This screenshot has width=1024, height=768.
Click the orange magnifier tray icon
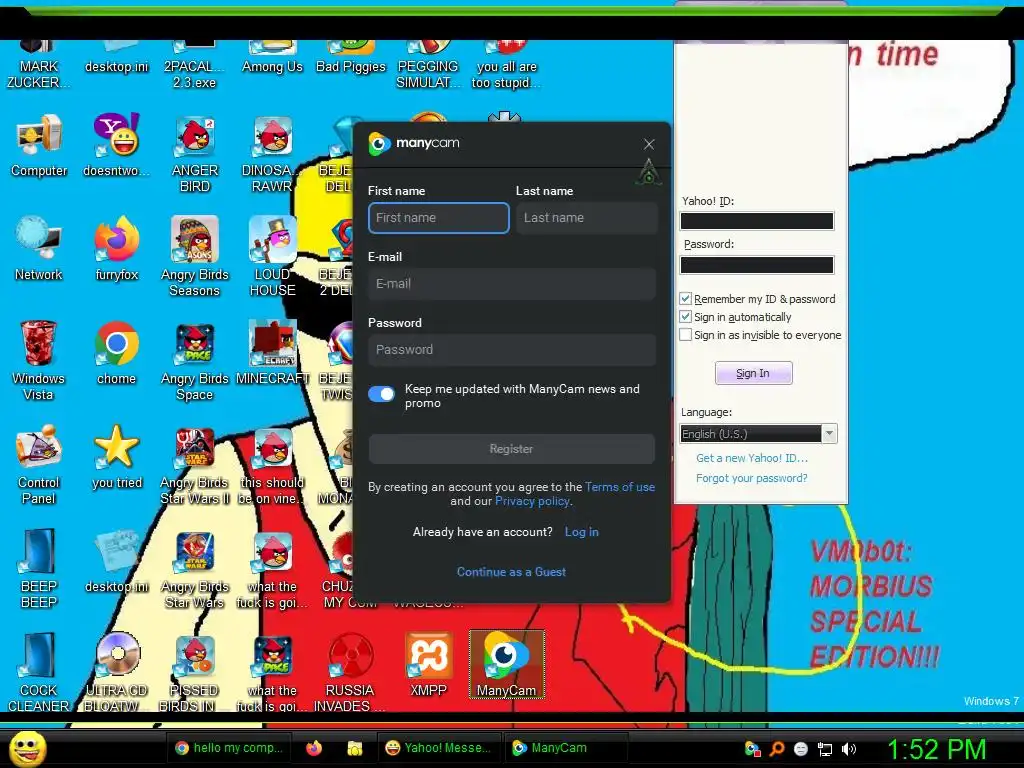777,748
